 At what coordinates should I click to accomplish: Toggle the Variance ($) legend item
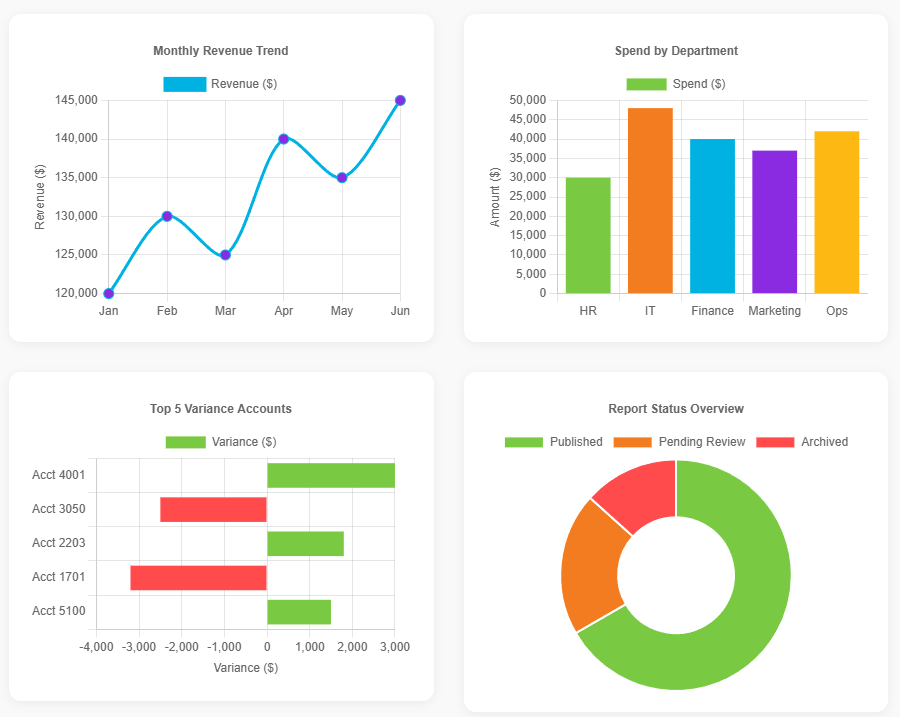point(220,442)
